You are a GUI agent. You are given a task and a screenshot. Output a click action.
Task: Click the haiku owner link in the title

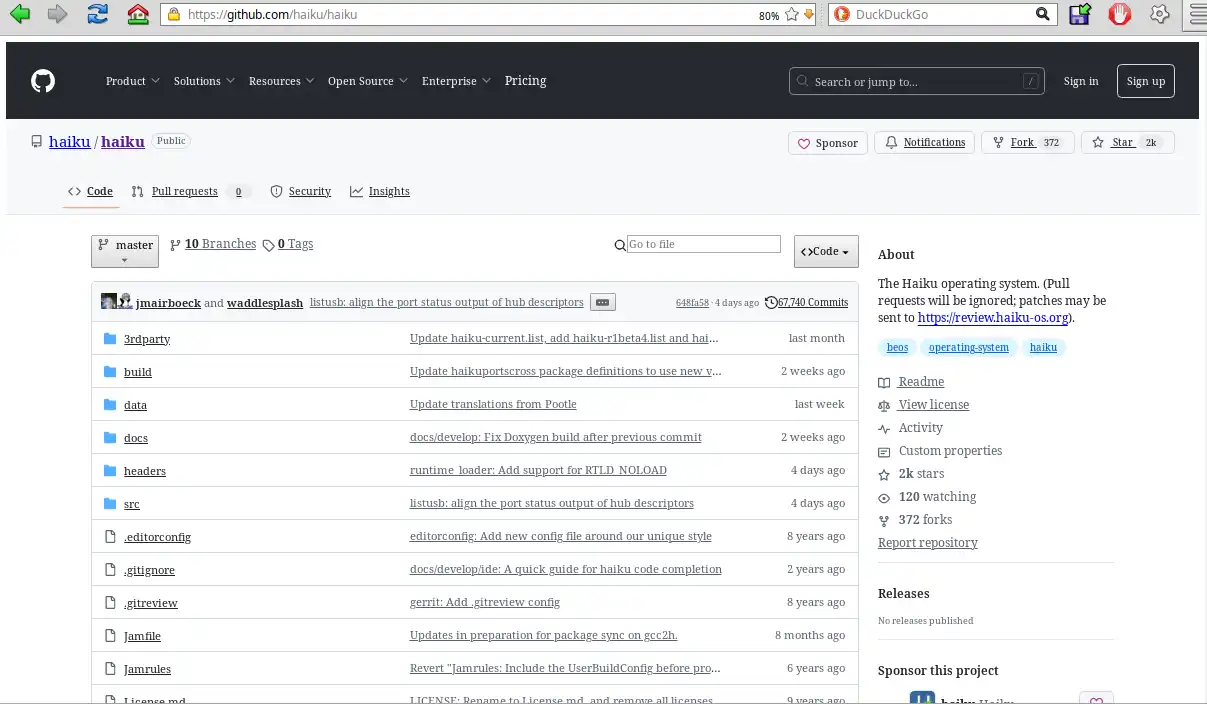tap(70, 142)
